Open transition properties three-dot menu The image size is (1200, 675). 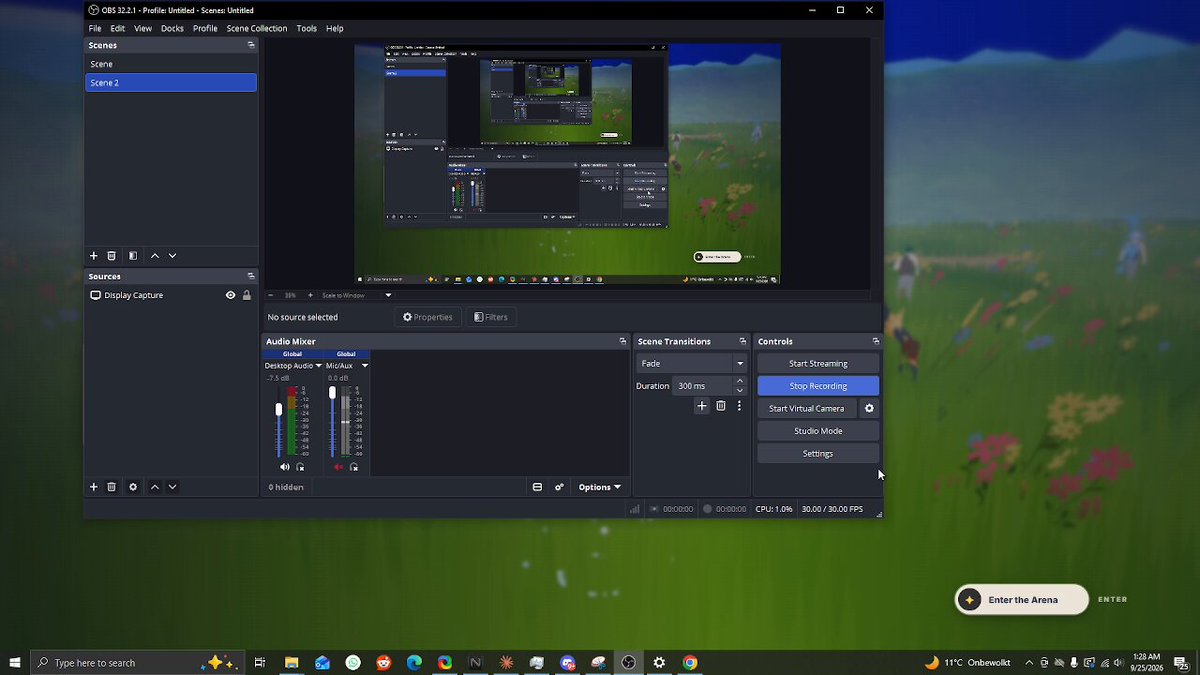coord(739,406)
